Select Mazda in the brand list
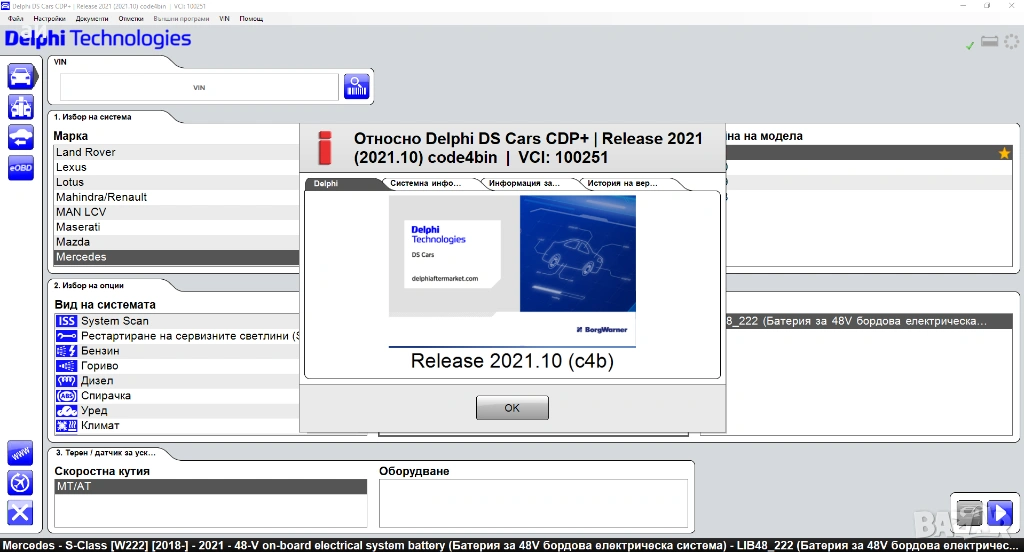 pos(73,242)
